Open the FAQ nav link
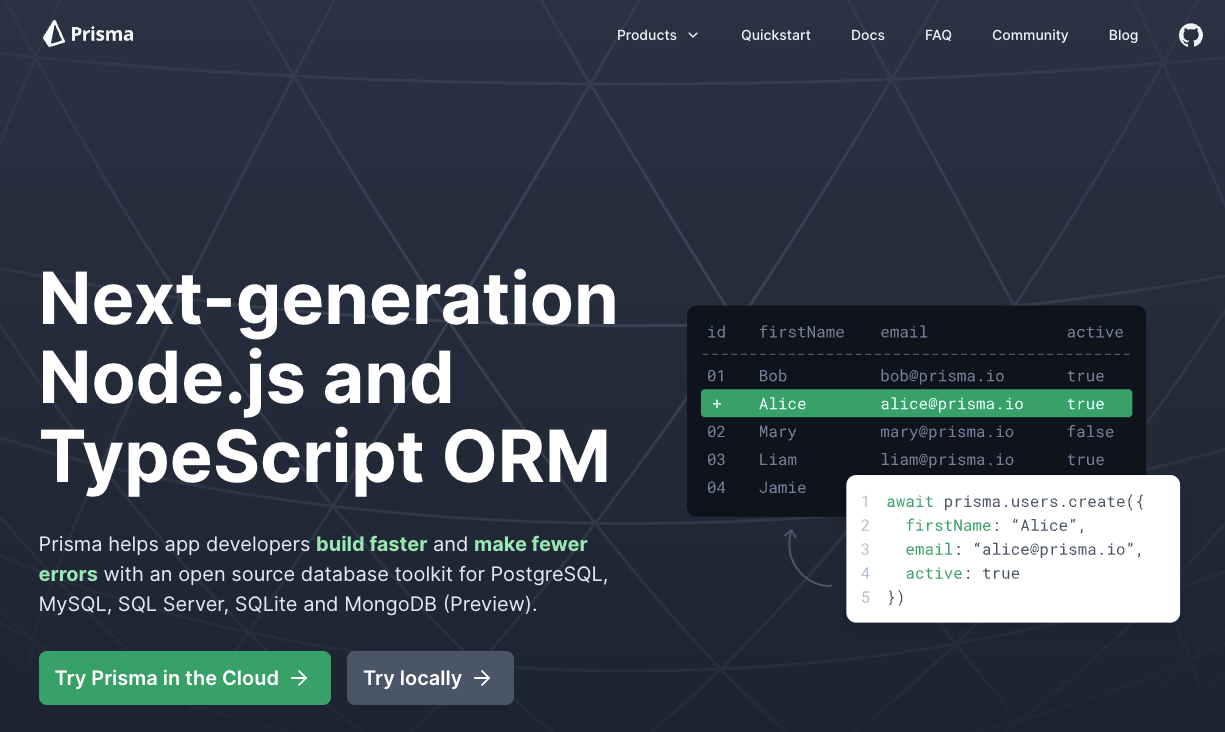This screenshot has height=732, width=1225. (938, 35)
